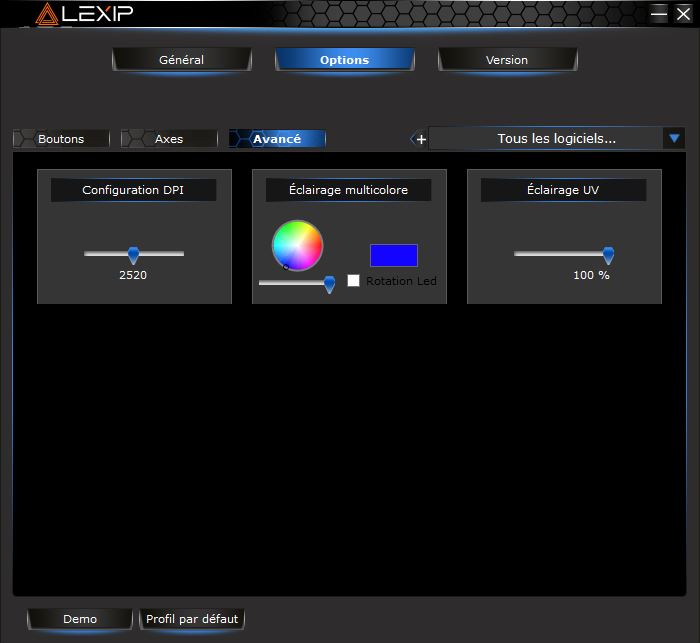Enable the Rotation Led checkbox

[353, 281]
